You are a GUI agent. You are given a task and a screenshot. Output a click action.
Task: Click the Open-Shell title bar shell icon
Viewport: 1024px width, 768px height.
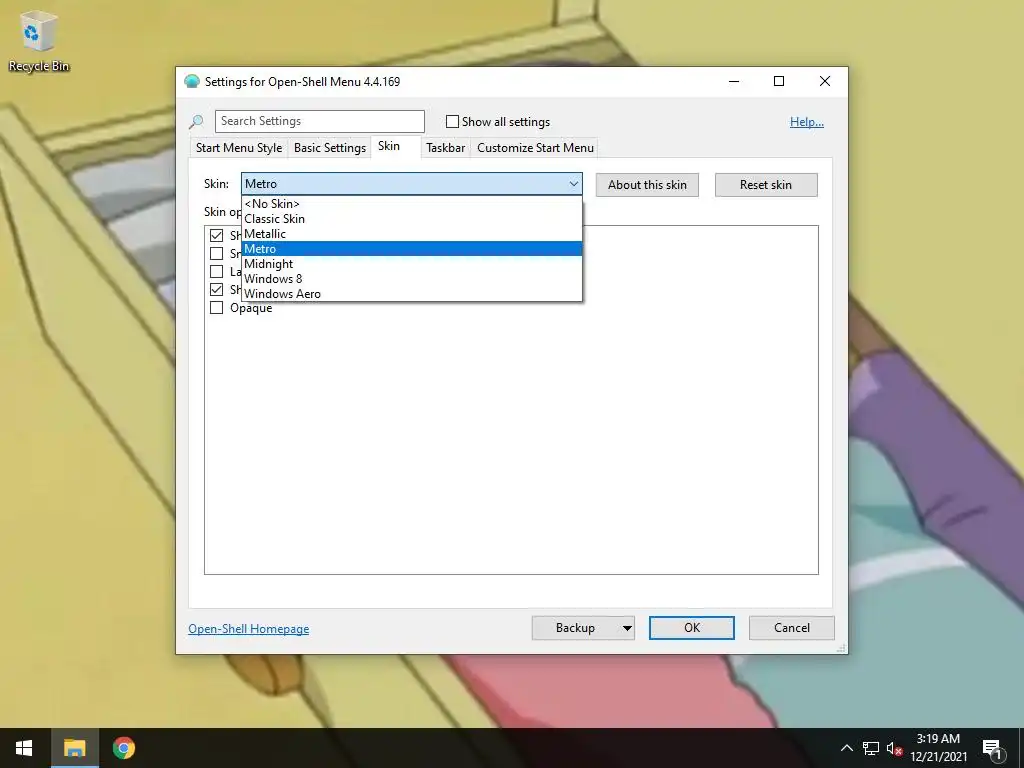point(192,82)
